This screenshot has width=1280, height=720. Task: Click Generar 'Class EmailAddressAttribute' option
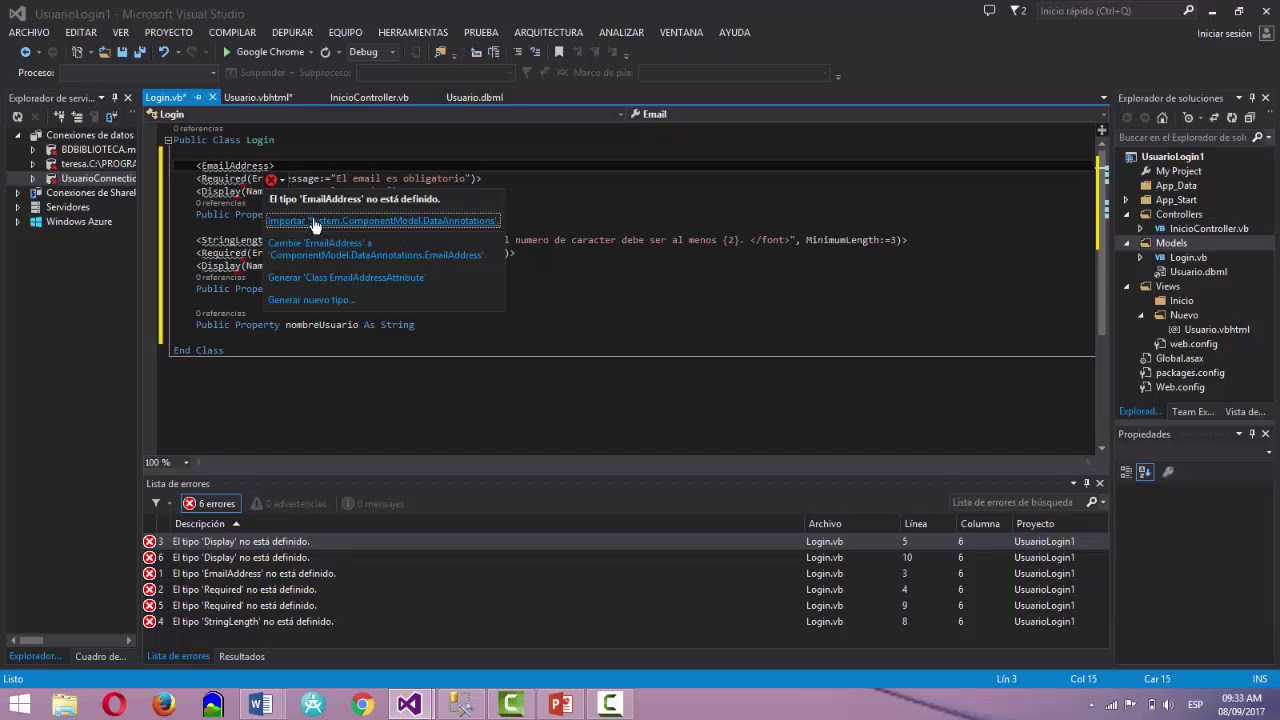point(346,278)
